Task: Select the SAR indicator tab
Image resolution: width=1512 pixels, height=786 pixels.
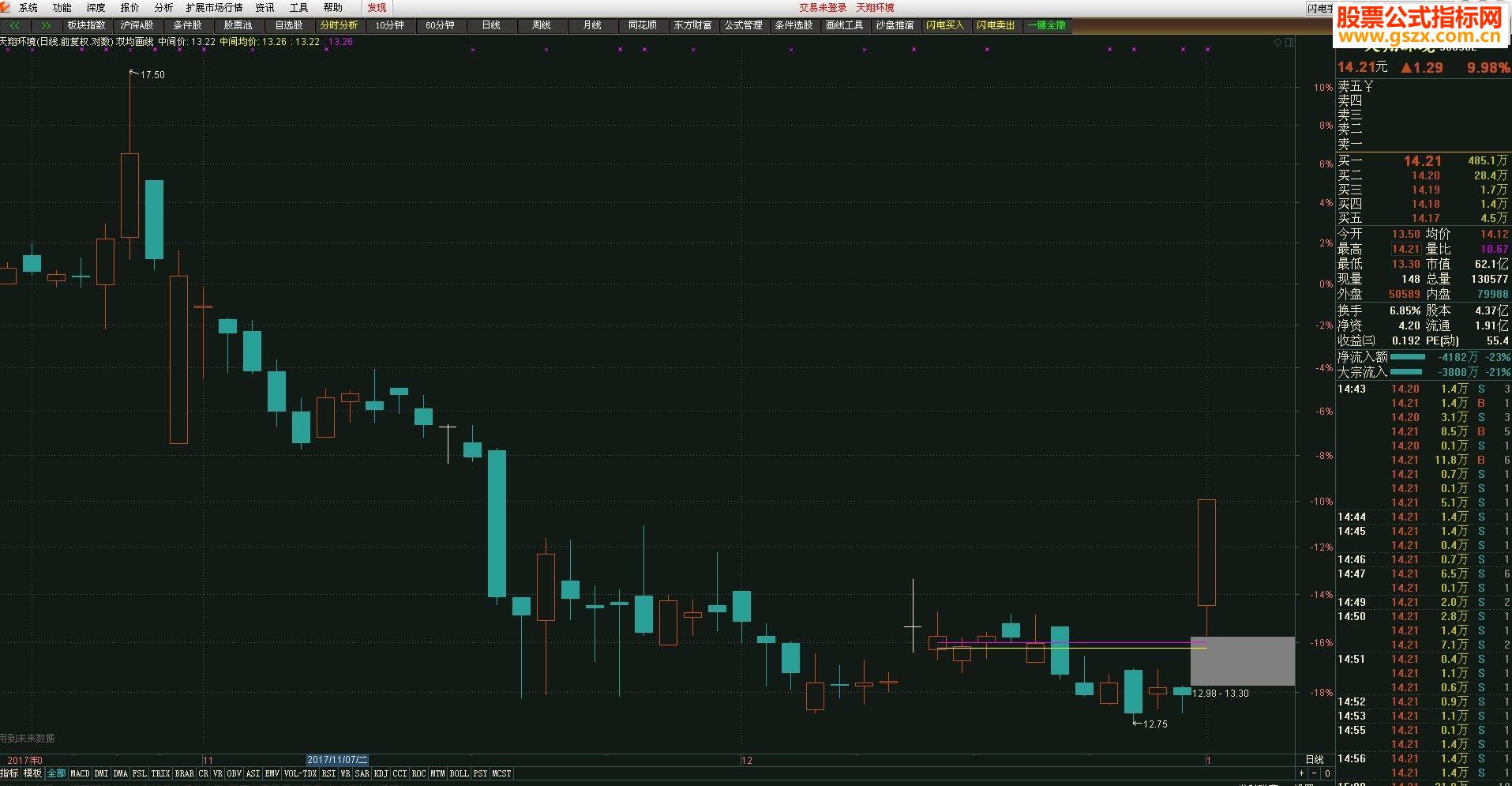Action: (x=362, y=773)
